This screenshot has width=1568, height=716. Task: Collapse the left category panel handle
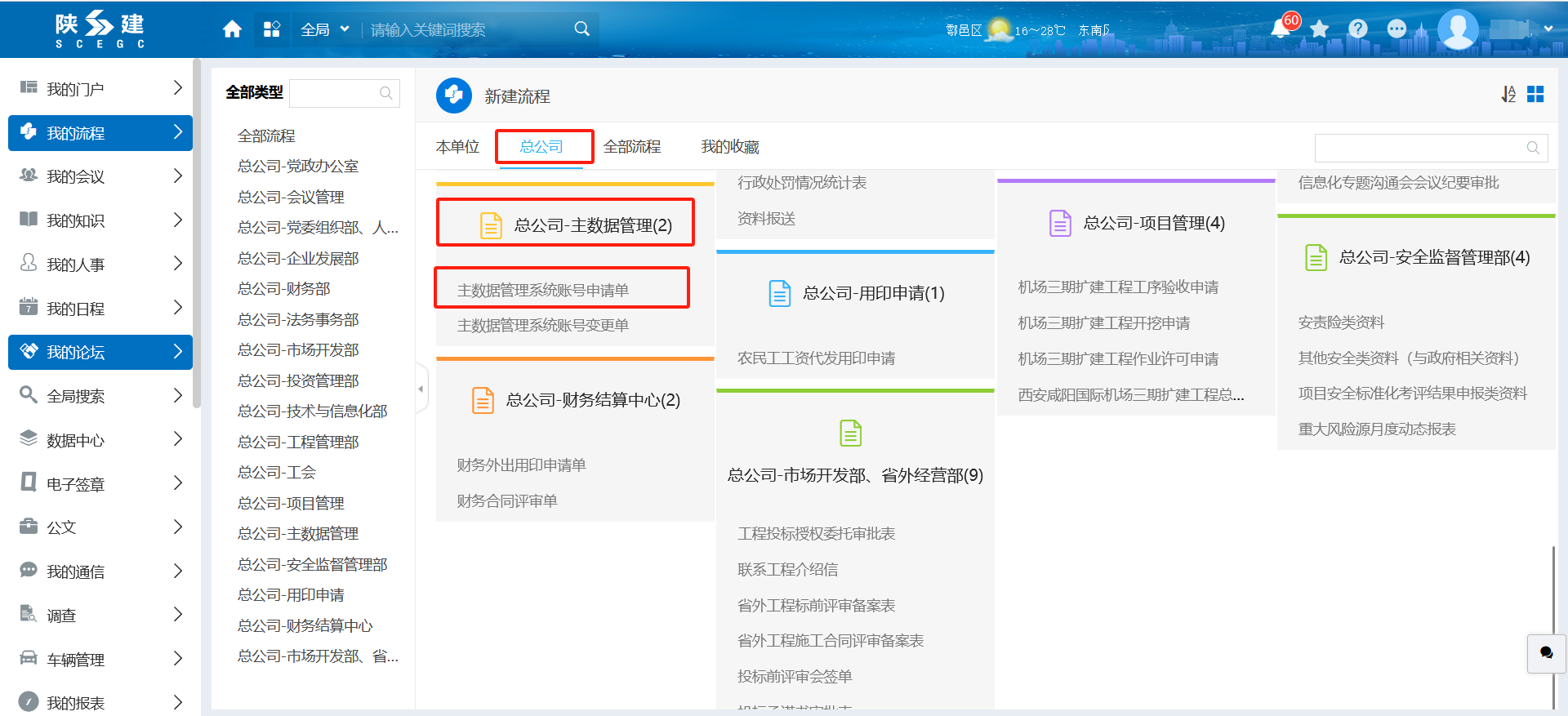(421, 389)
